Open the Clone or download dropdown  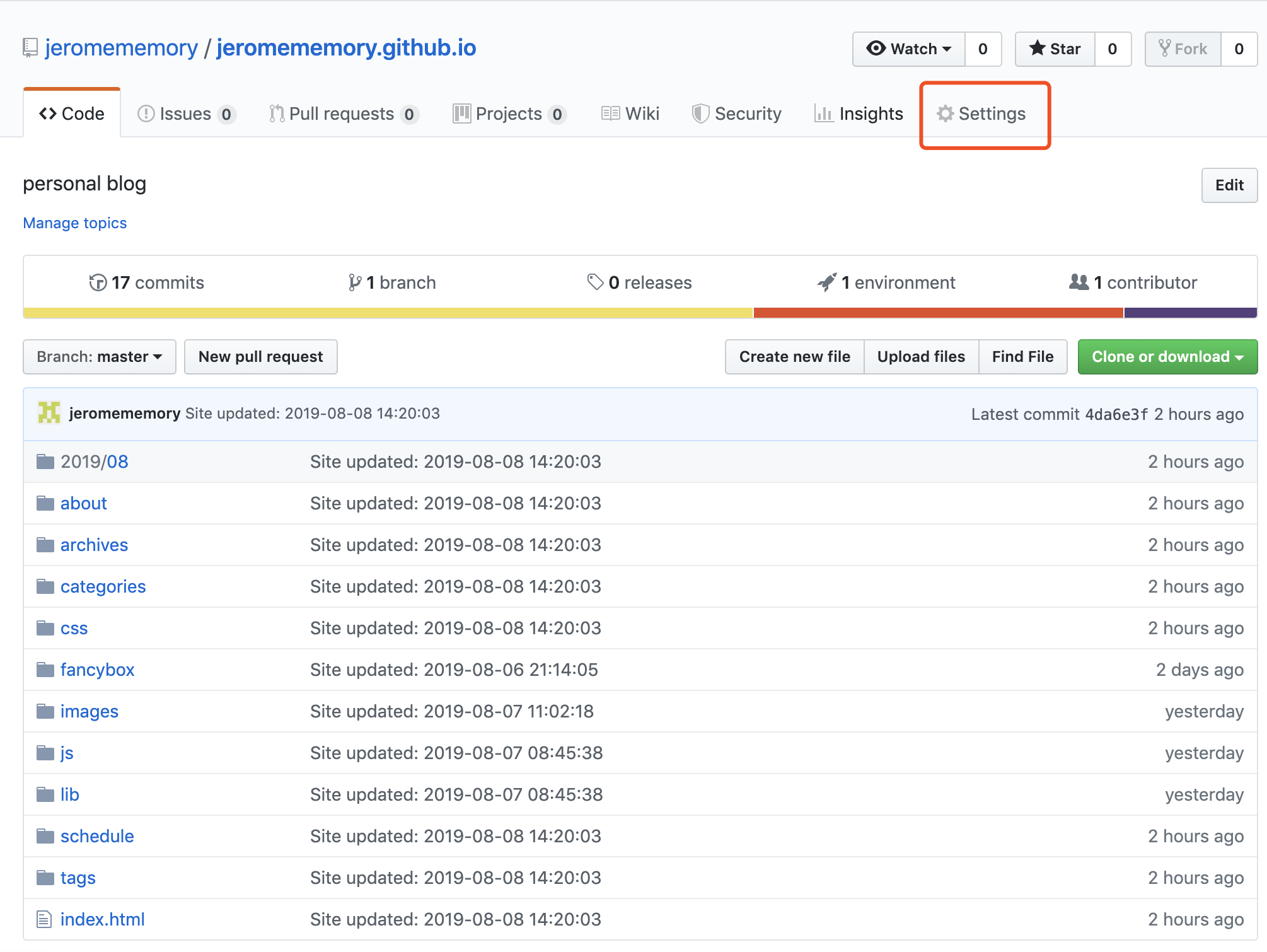coord(1167,357)
